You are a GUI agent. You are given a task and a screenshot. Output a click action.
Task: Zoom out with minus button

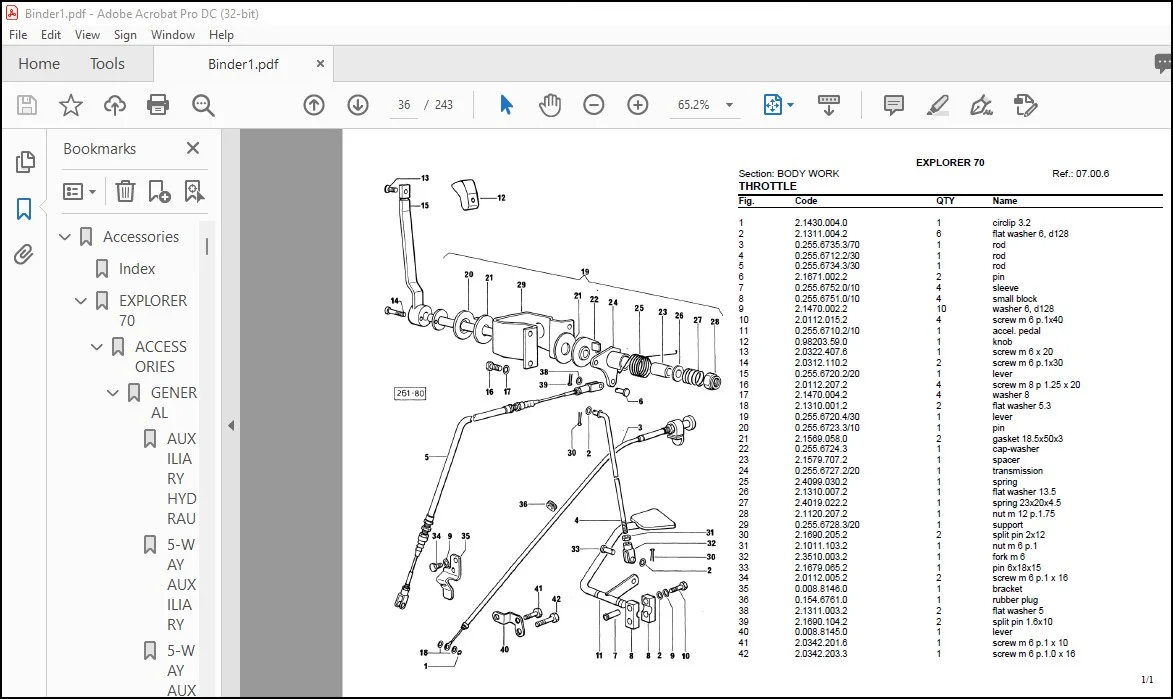point(594,105)
